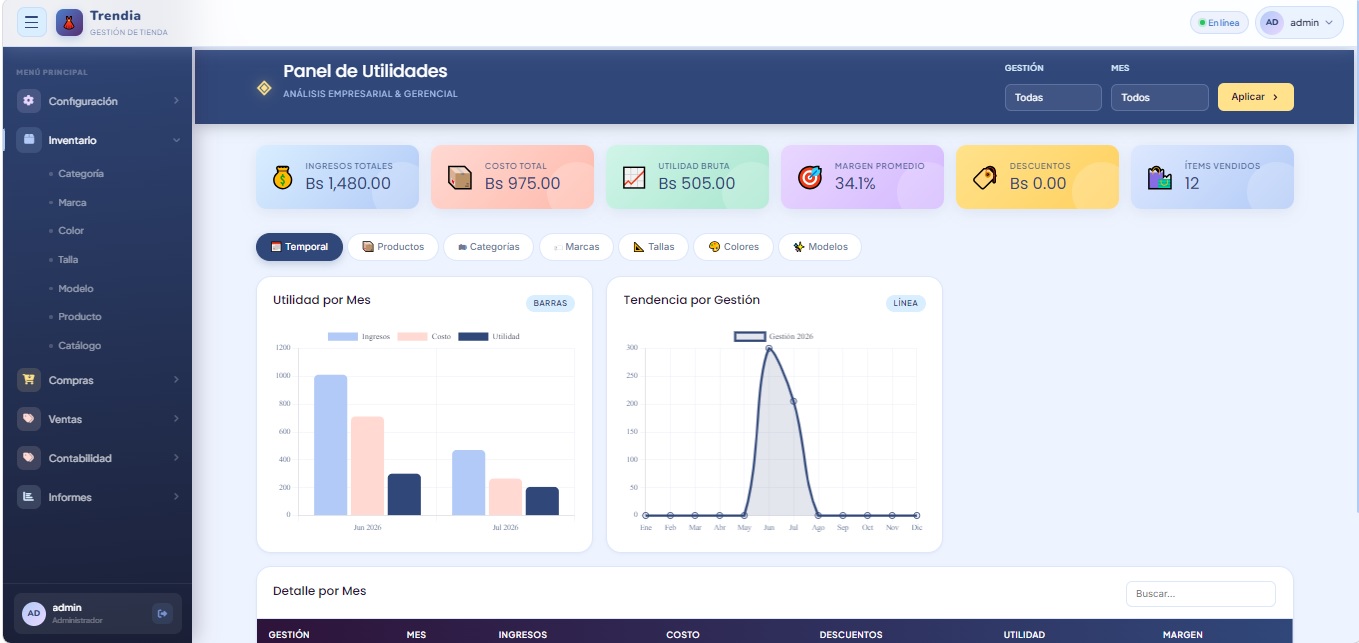This screenshot has height=643, width=1359.
Task: Click the Compras cart icon
Action: pyautogui.click(x=29, y=380)
